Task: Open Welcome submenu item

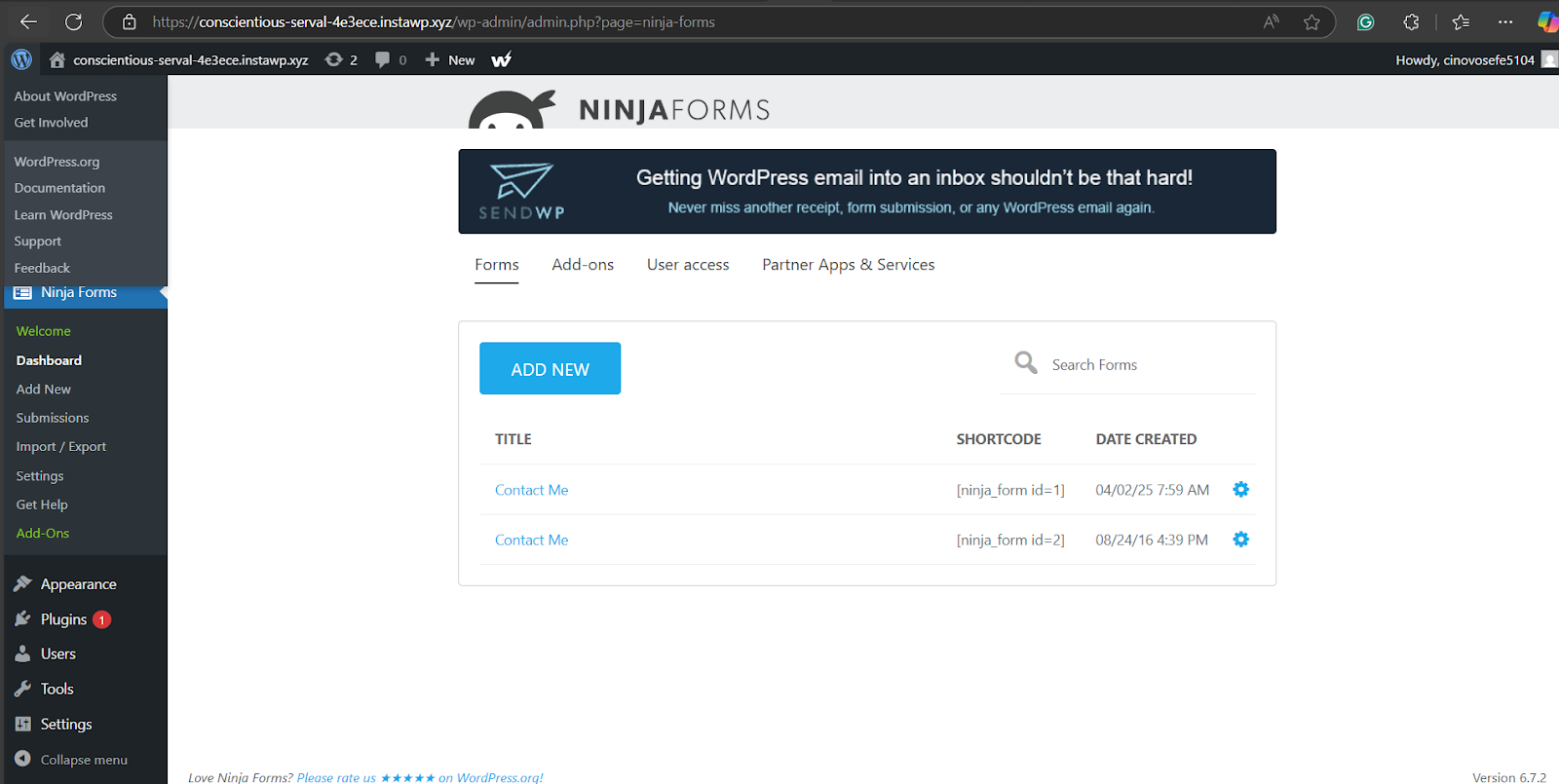Action: (x=44, y=331)
